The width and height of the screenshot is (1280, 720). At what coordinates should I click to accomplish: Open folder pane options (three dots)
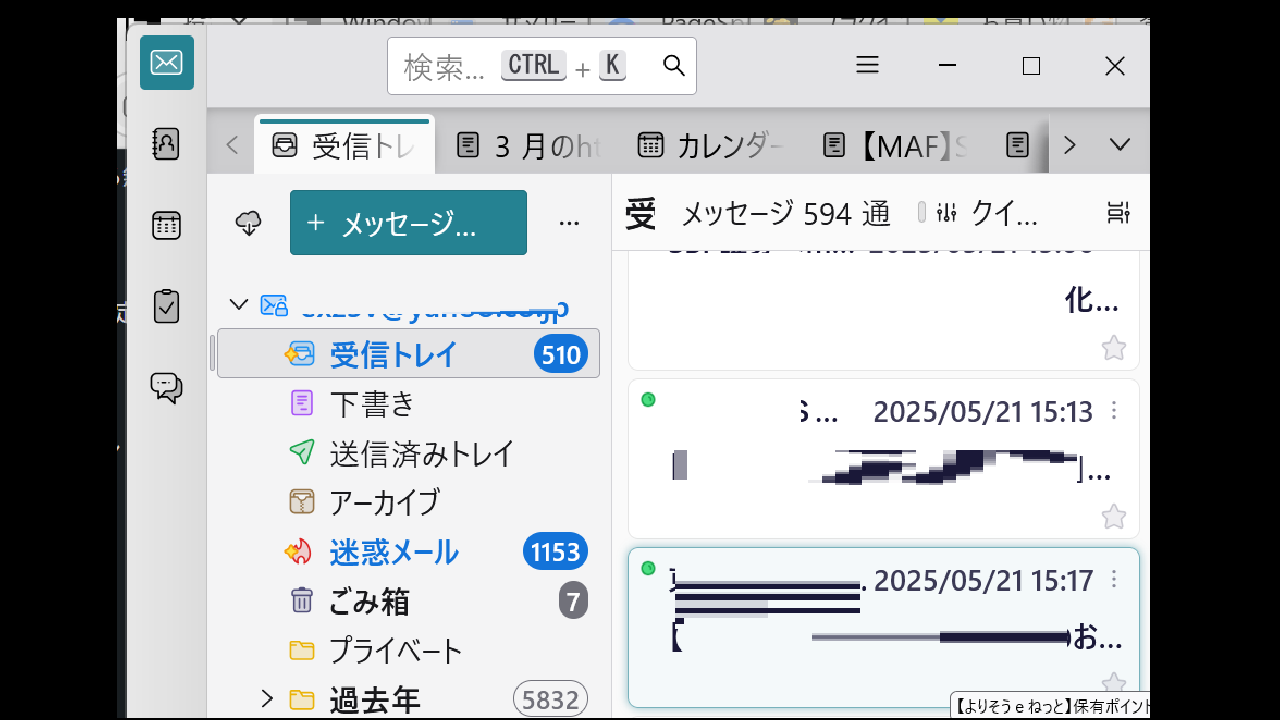tap(569, 223)
